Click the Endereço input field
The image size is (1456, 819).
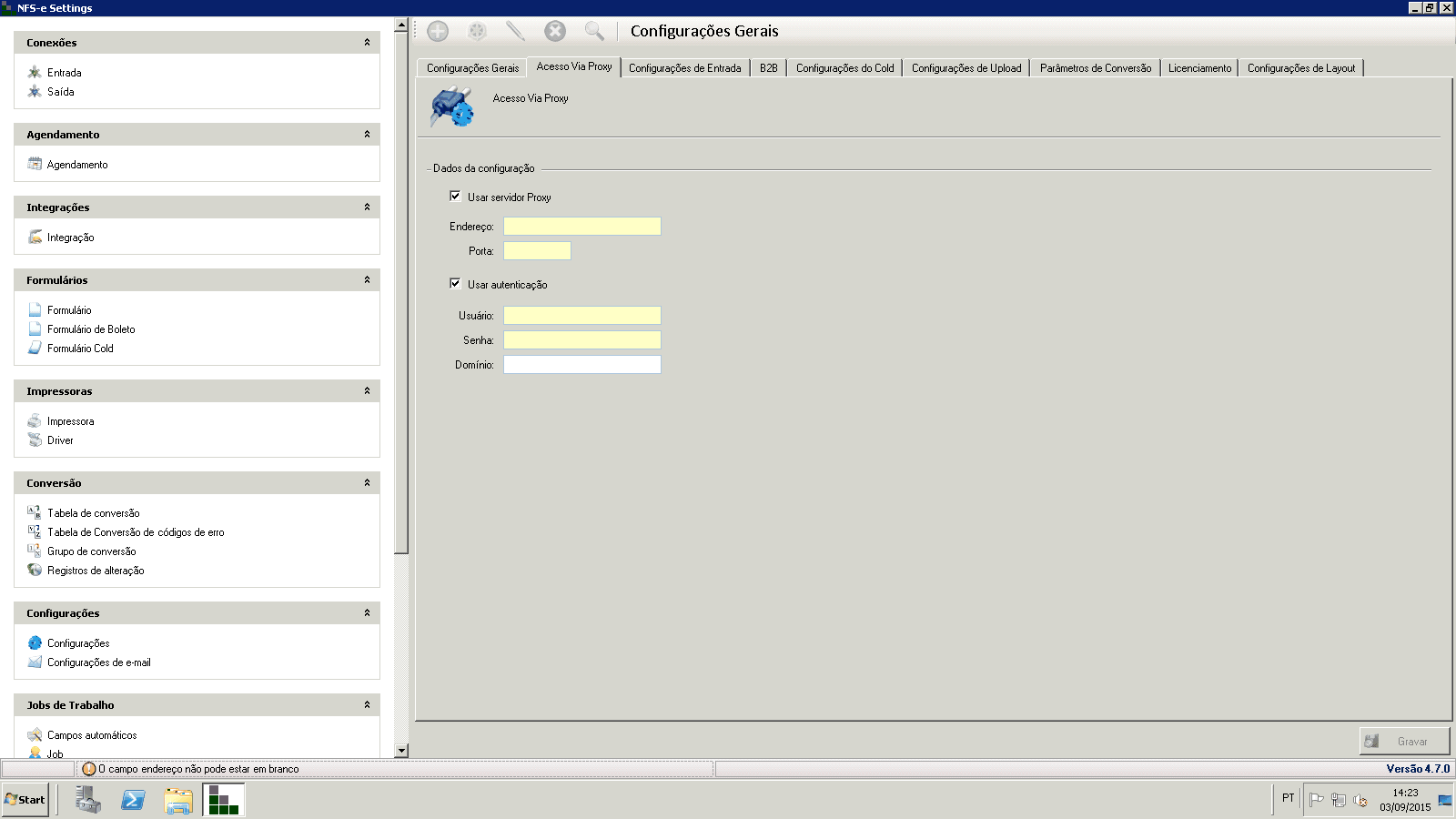[582, 227]
